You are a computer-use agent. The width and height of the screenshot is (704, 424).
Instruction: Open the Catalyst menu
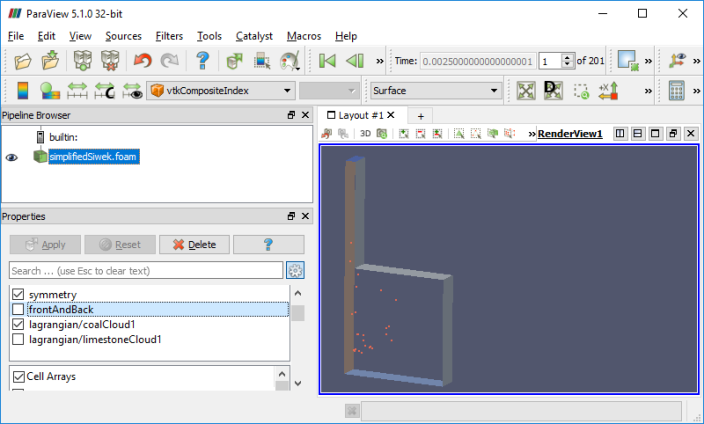[254, 36]
